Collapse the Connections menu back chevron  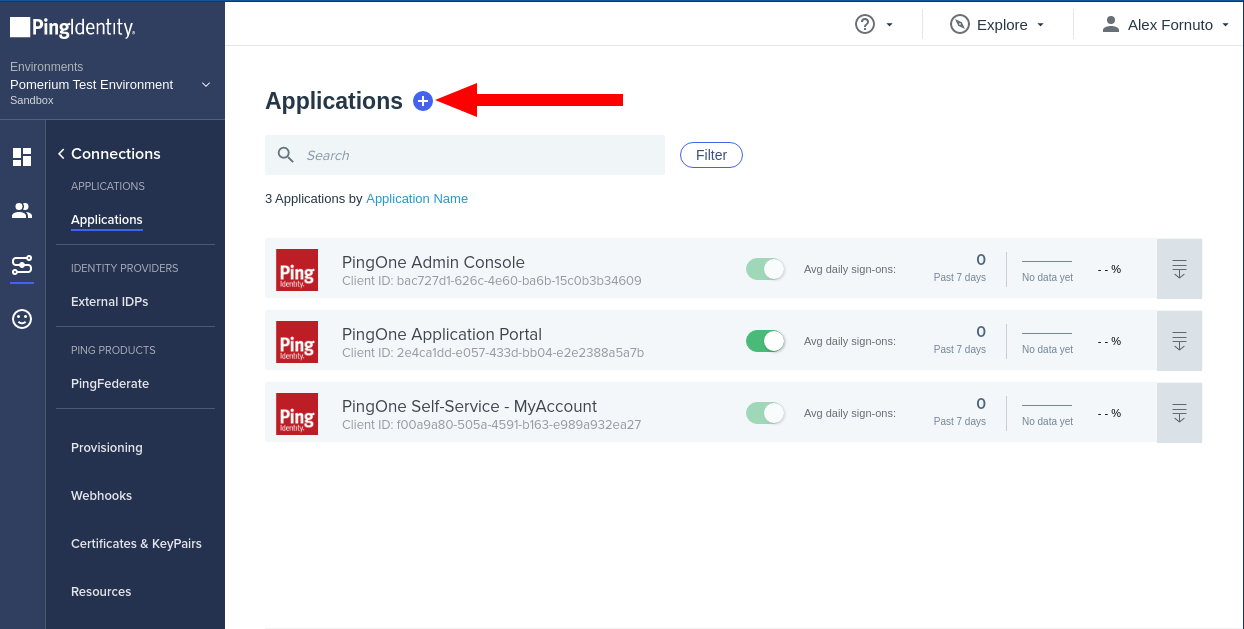click(x=61, y=154)
